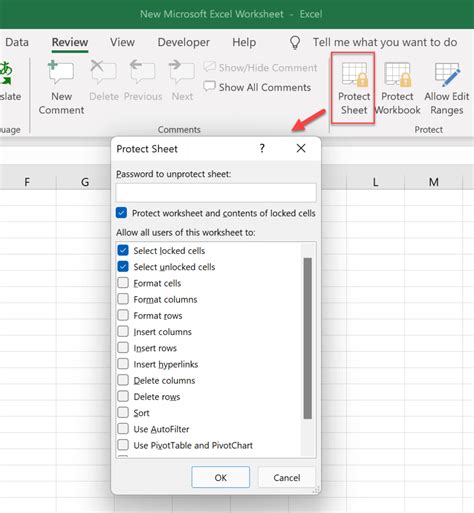Jump to the Next comment
The image size is (474, 513).
click(x=182, y=81)
